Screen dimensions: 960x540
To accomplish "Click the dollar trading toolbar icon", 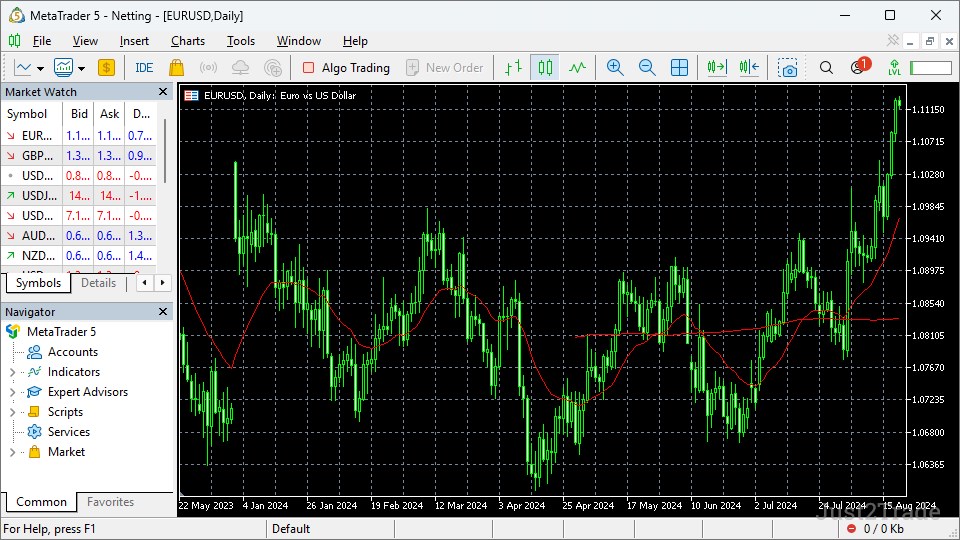I will click(107, 67).
